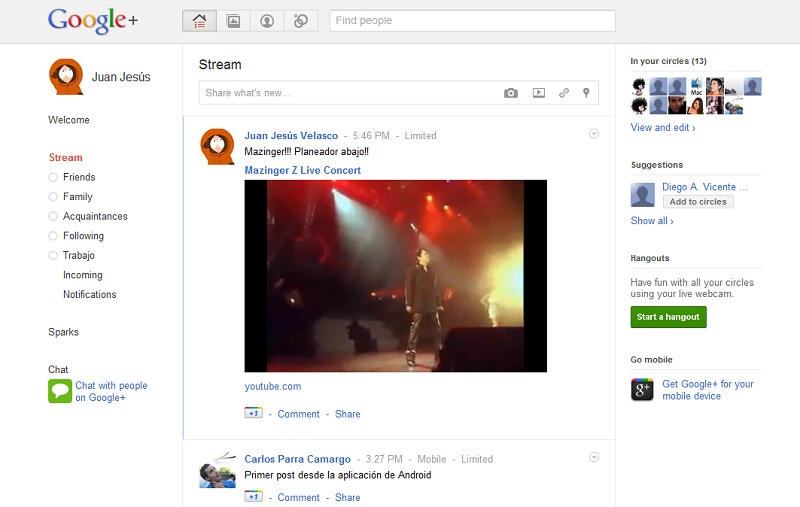Screen dimensions: 800x507
Task: Click Add to circles for Diego A. Vicente
Action: [698, 201]
